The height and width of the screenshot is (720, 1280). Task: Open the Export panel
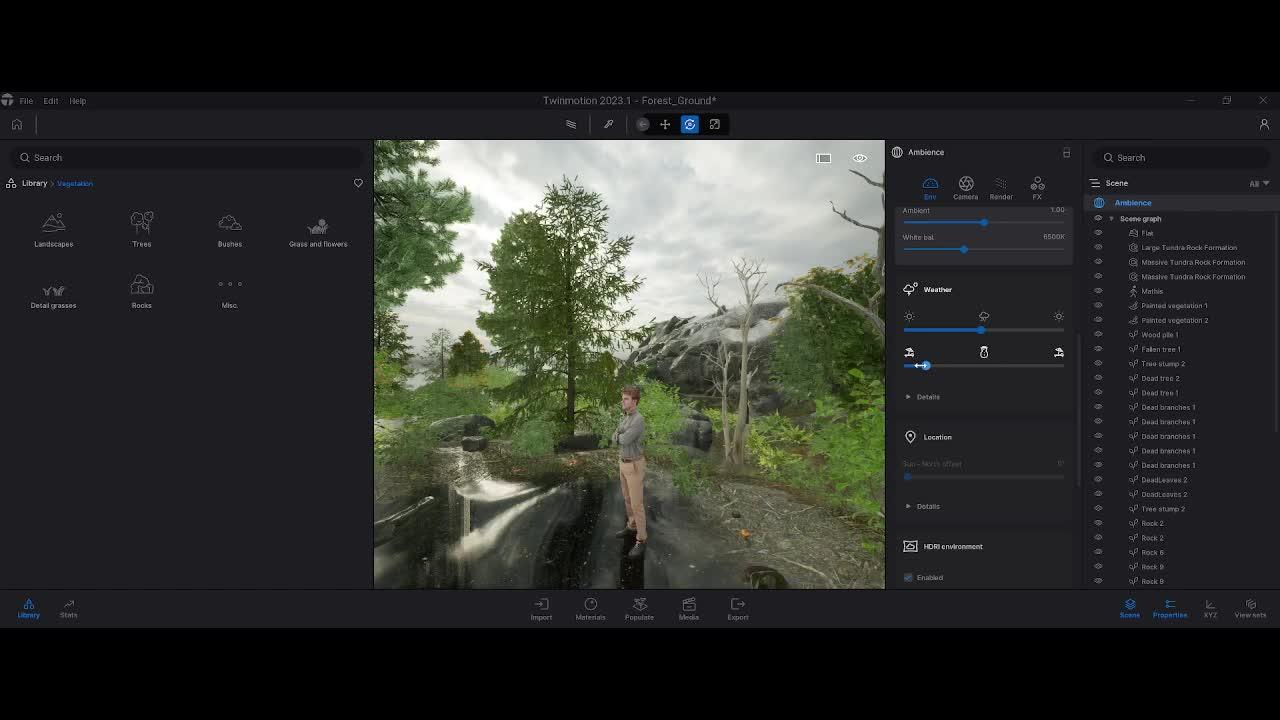(x=737, y=610)
